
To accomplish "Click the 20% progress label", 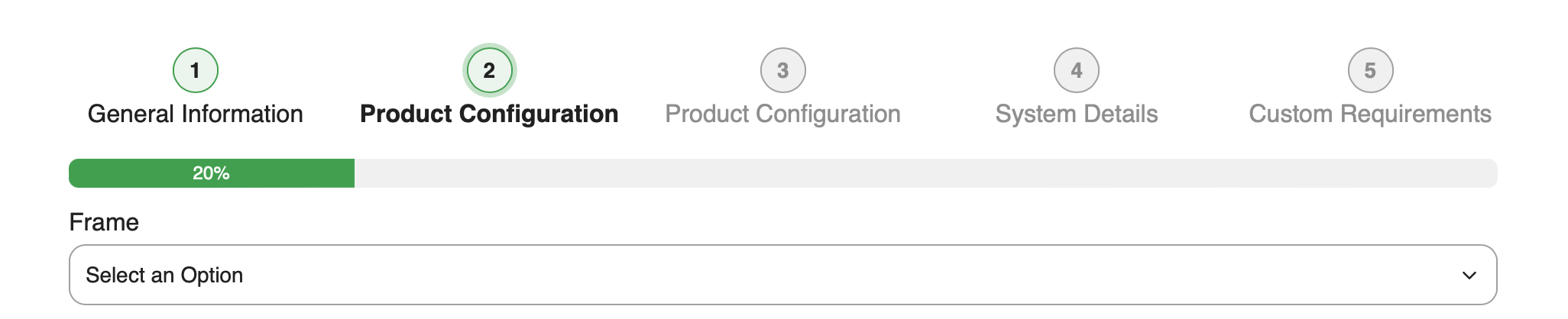I will tap(211, 173).
